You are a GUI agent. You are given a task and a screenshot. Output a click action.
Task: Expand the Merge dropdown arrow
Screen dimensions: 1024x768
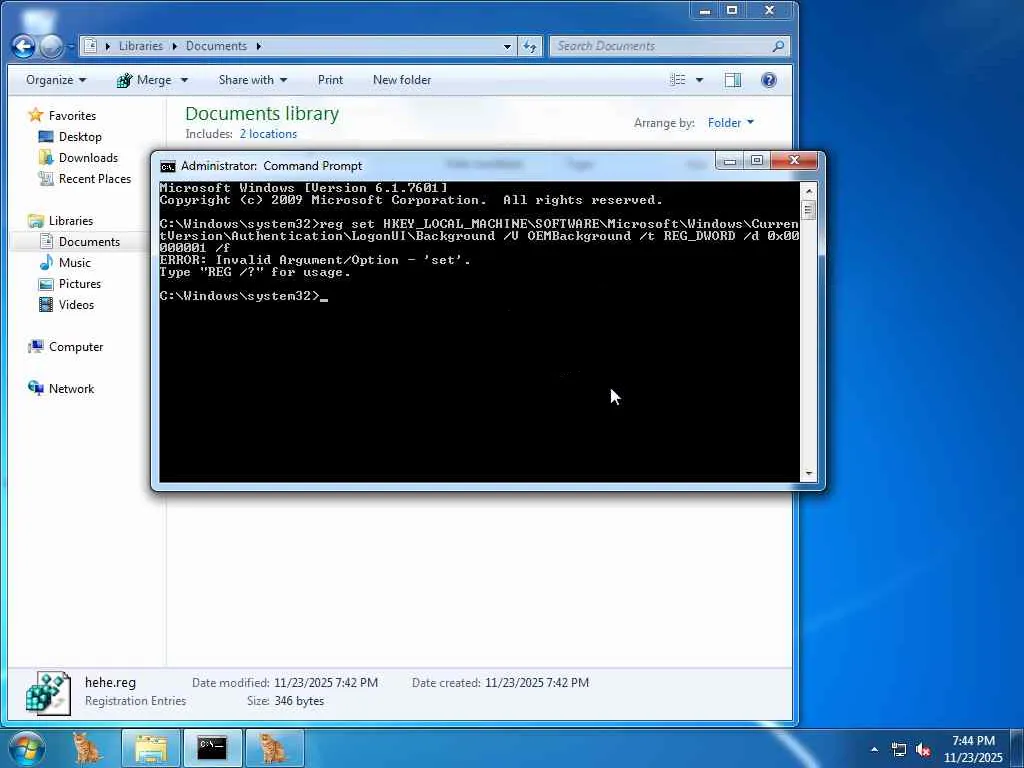184,80
